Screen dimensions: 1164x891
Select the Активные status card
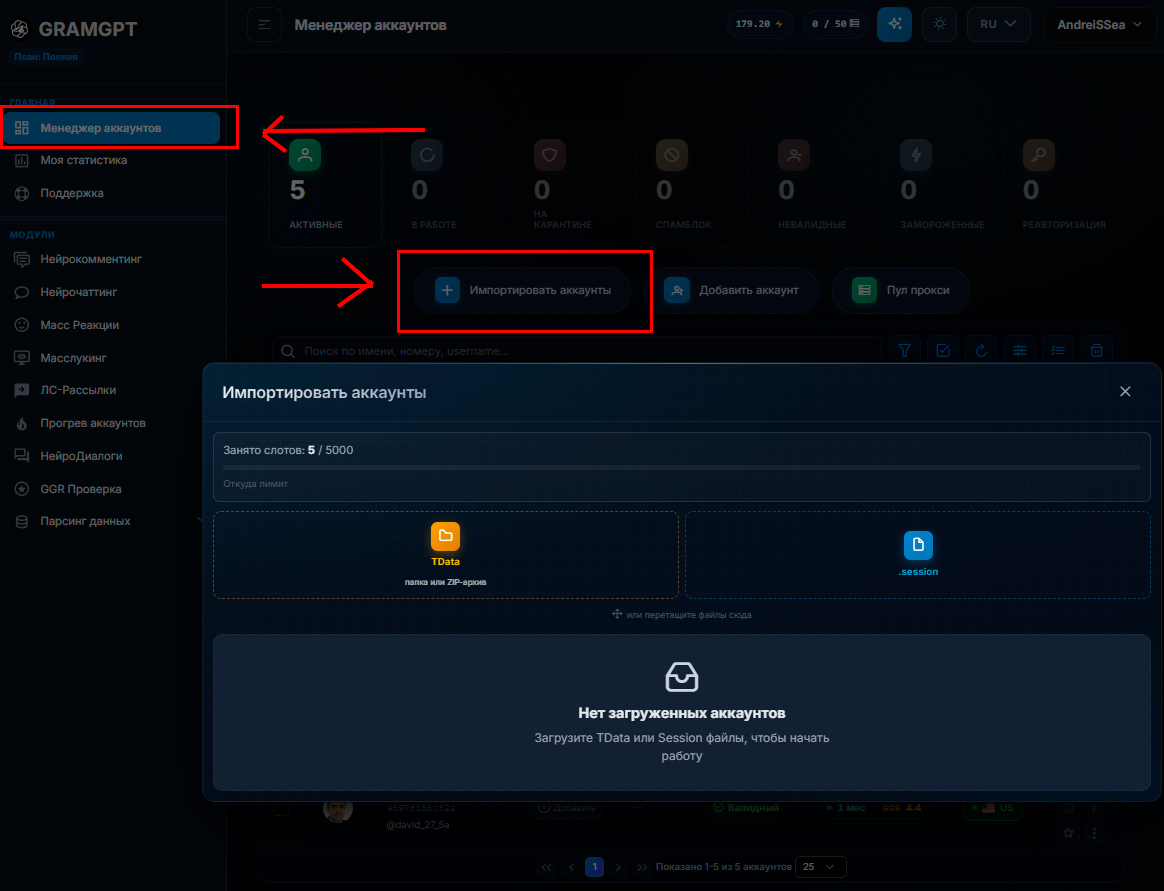pos(325,184)
